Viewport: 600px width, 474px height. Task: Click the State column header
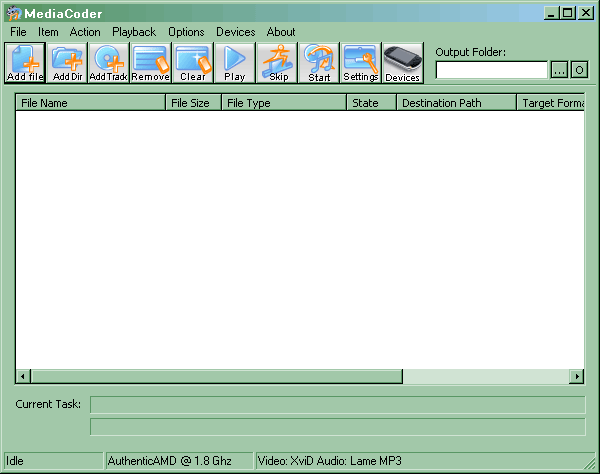tap(372, 103)
